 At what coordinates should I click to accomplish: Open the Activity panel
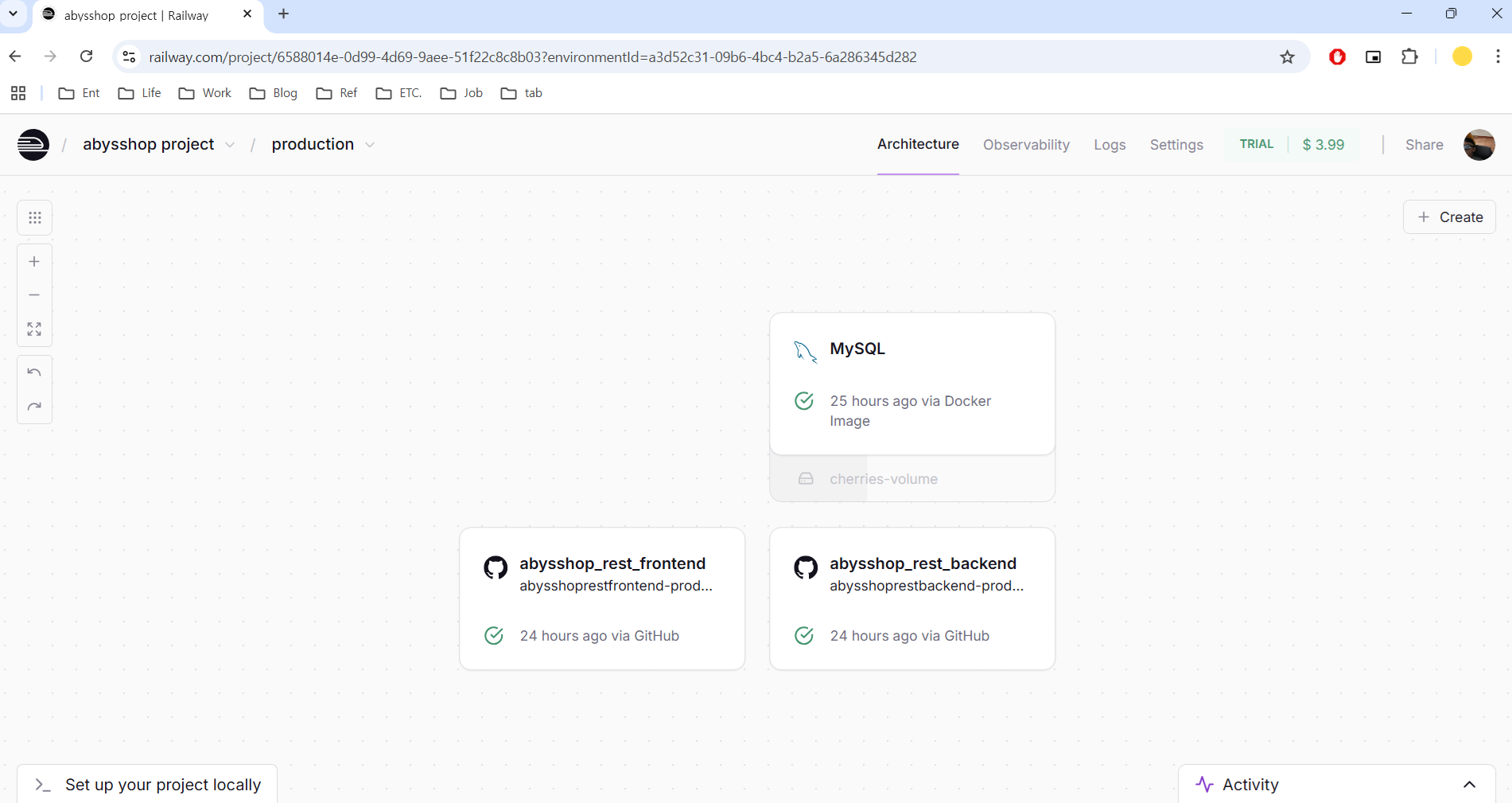click(1336, 785)
